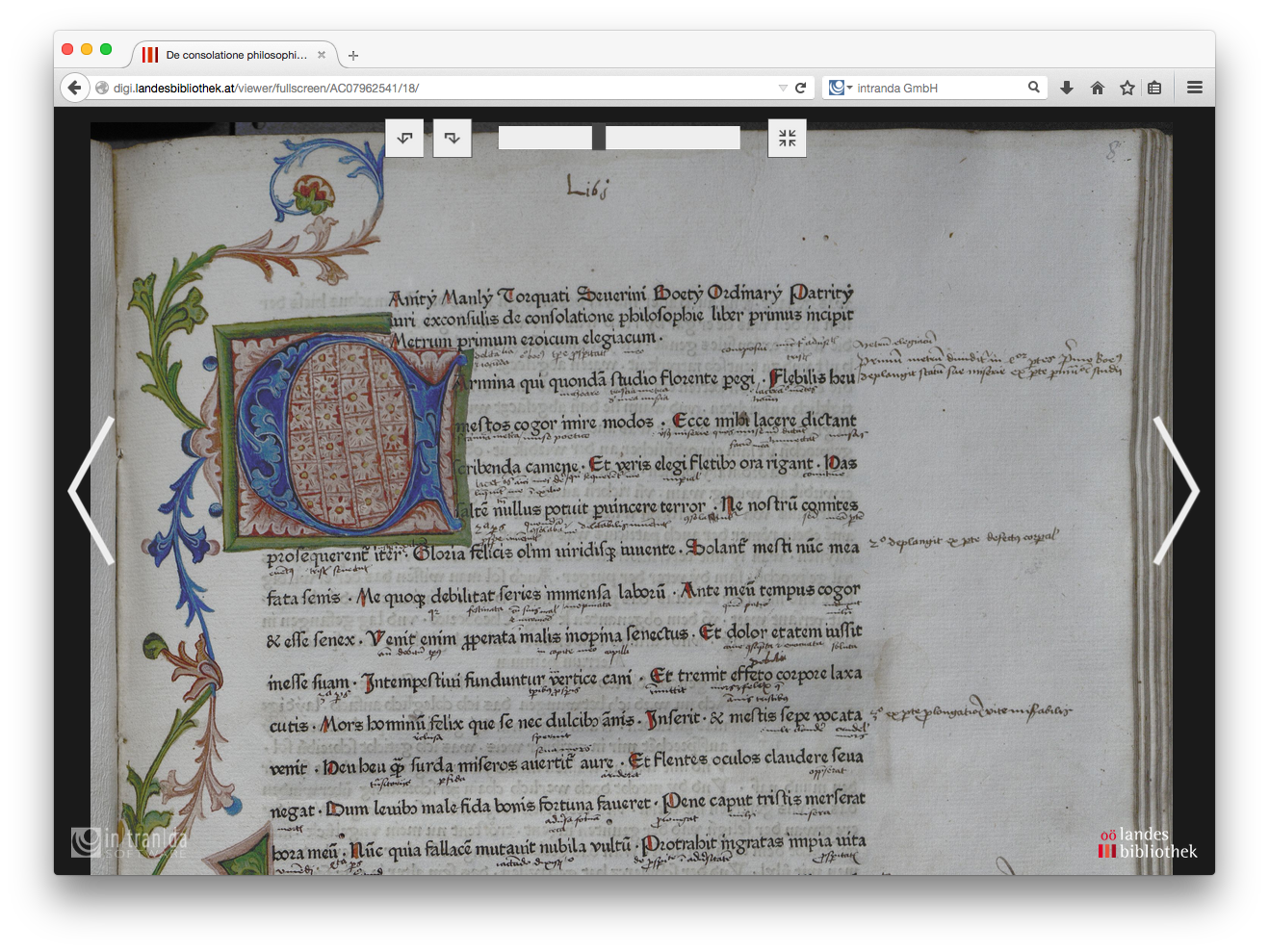The height and width of the screenshot is (952, 1269).
Task: Open the intranda software logo link
Action: pos(129,842)
